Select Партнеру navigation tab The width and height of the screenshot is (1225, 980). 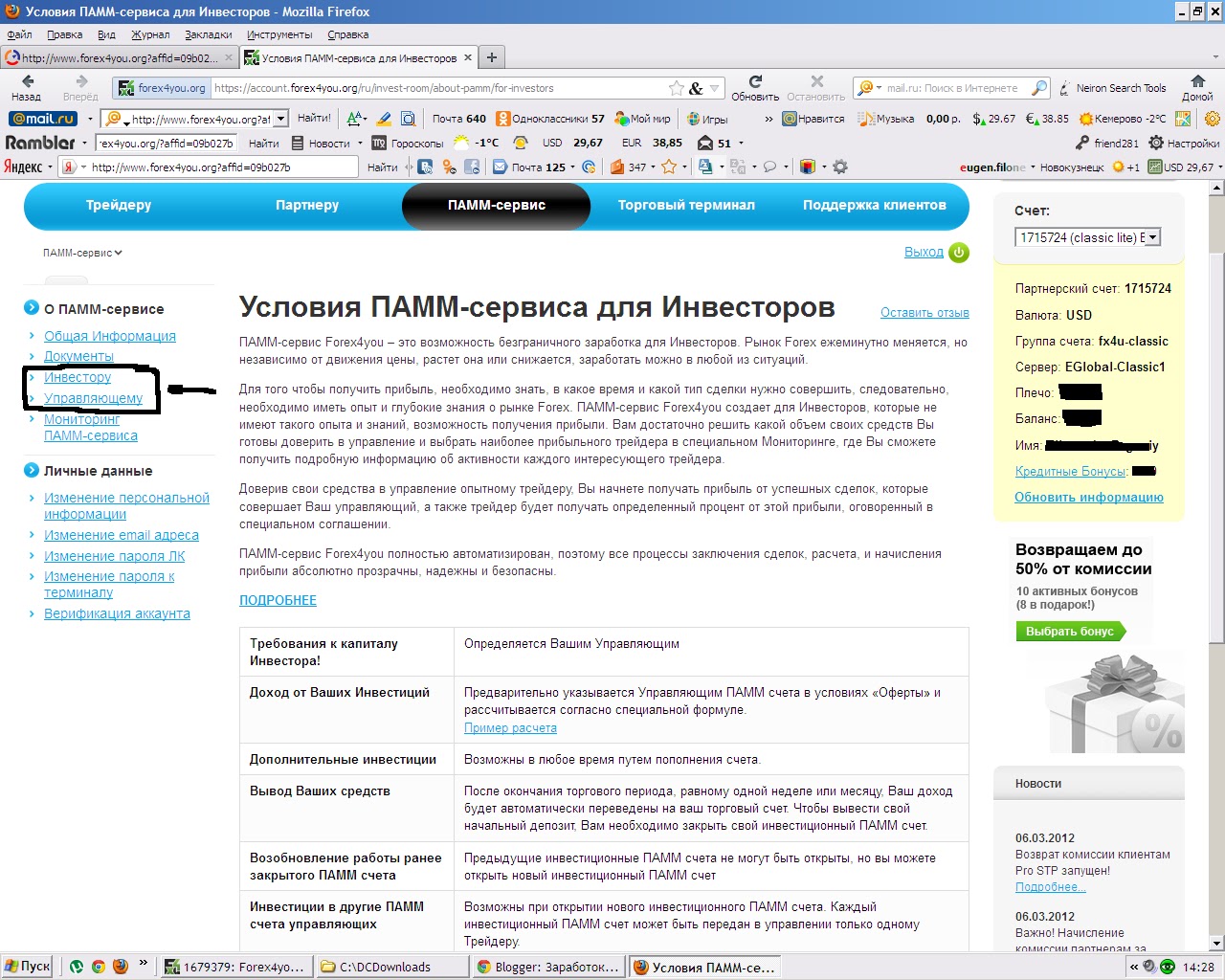307,205
